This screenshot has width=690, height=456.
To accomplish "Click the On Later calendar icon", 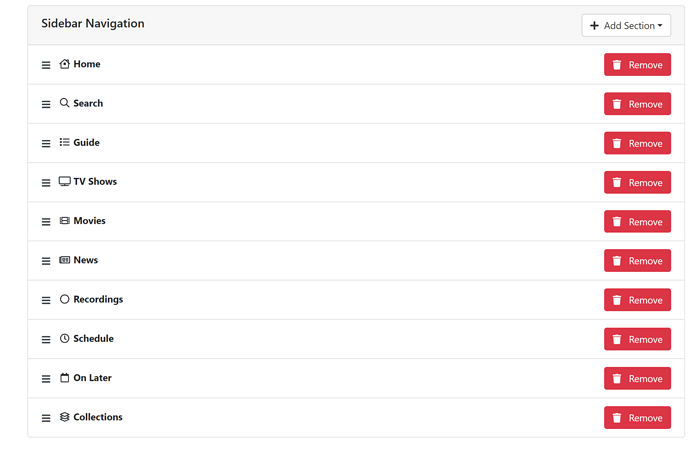I will tap(65, 378).
